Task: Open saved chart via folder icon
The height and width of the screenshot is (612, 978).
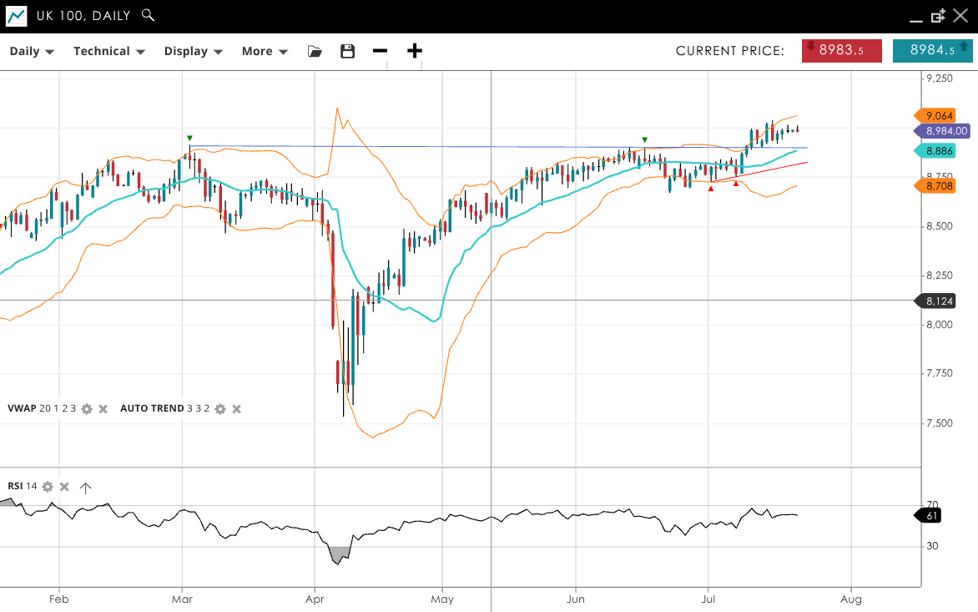Action: 315,51
